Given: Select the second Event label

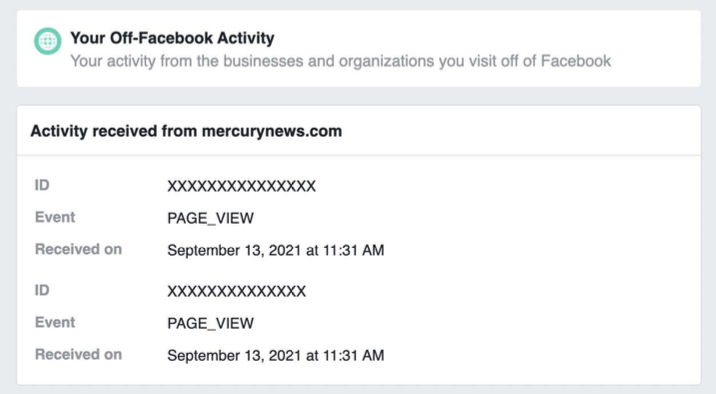Looking at the screenshot, I should pos(55,322).
